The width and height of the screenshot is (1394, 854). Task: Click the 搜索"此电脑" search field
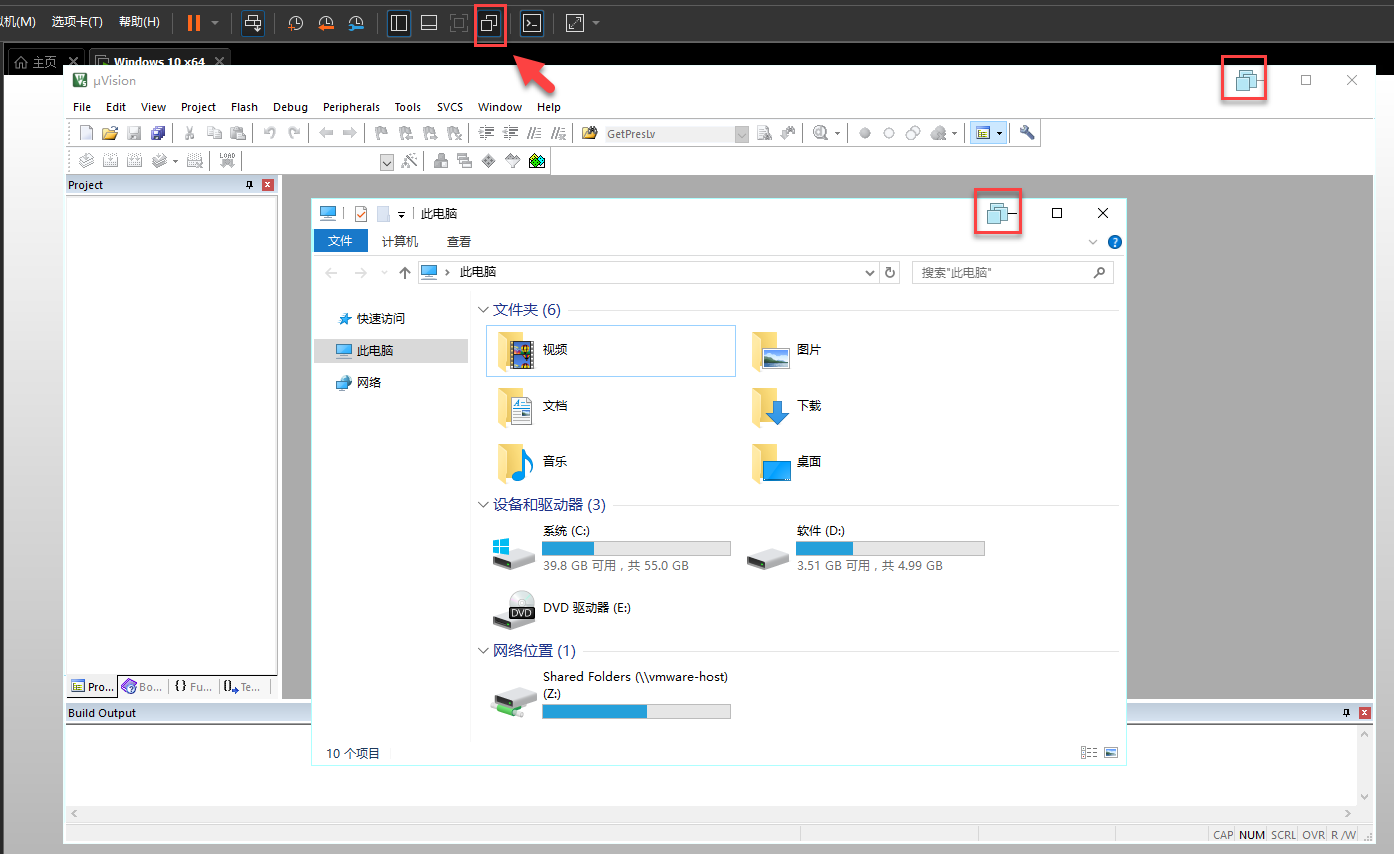point(1012,272)
